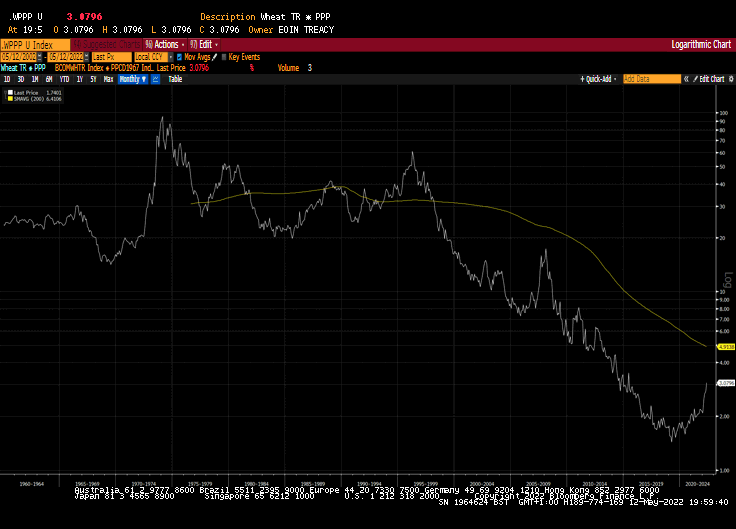
Task: Select the 1Y range tab
Action: (80, 79)
